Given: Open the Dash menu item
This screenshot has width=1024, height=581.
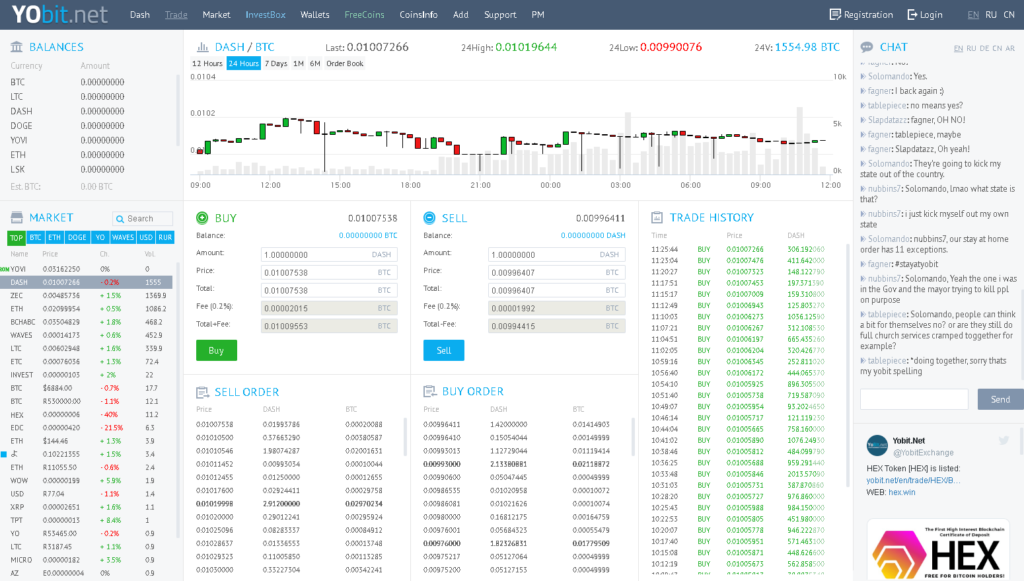Looking at the screenshot, I should pos(140,14).
